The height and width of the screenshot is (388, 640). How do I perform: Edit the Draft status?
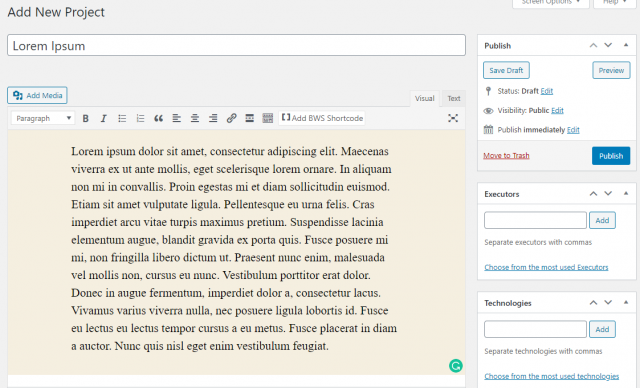point(547,91)
